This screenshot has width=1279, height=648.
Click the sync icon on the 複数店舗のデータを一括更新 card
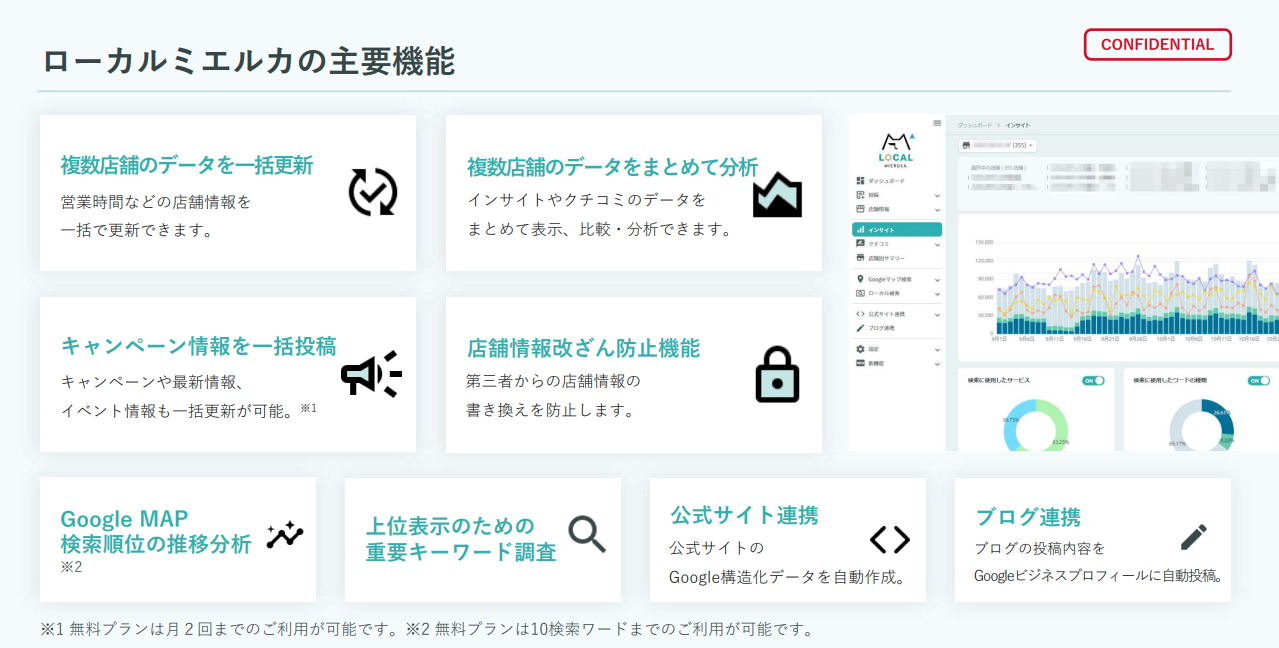373,192
